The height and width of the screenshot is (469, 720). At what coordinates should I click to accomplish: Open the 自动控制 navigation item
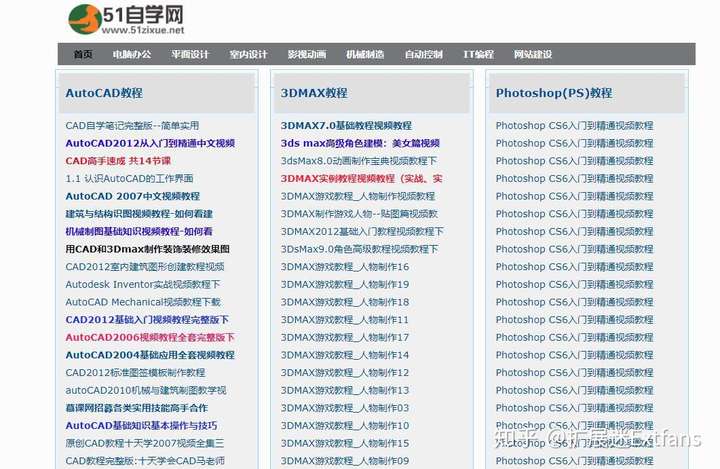[x=423, y=54]
